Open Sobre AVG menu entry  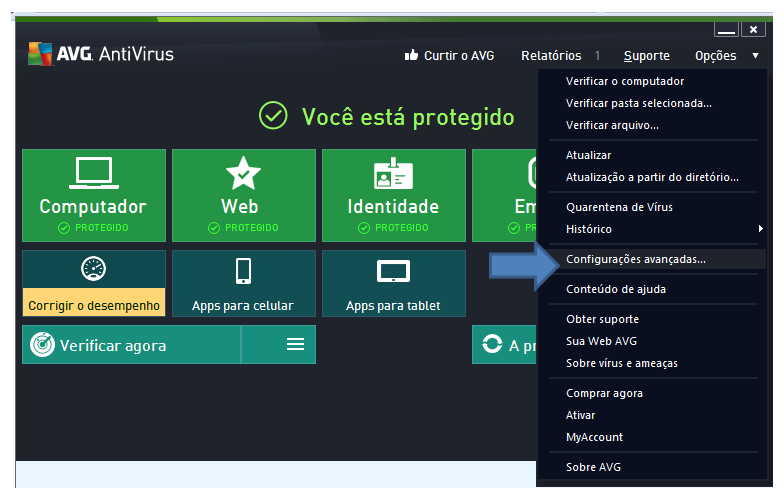pyautogui.click(x=593, y=467)
